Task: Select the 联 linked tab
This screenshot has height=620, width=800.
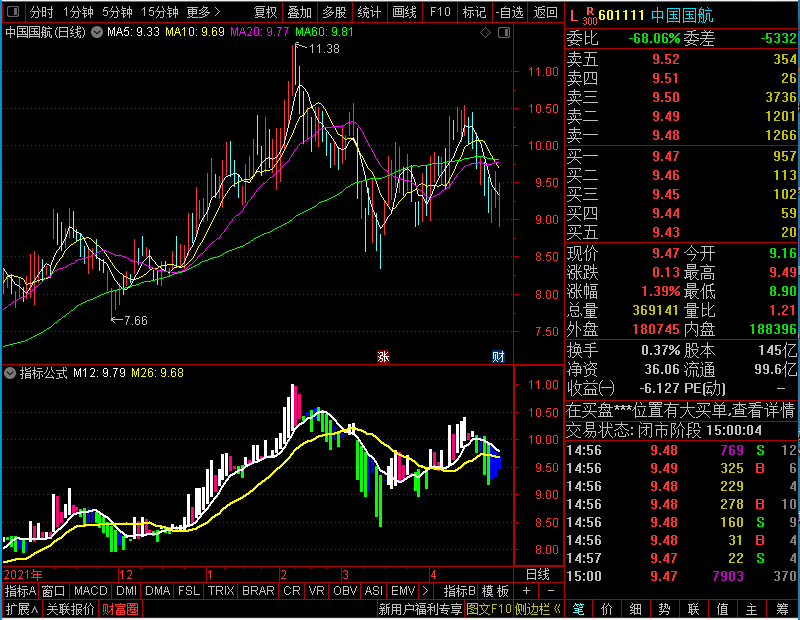Action: [693, 609]
